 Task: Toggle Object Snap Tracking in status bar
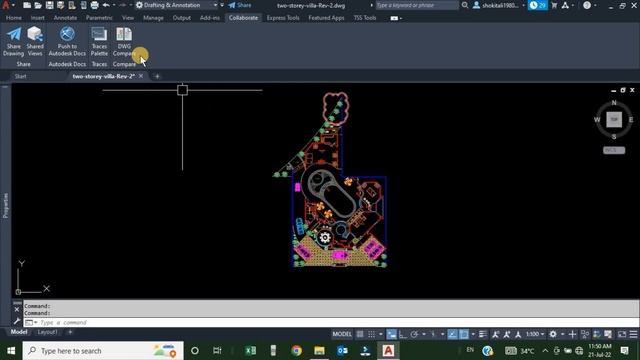[452, 334]
